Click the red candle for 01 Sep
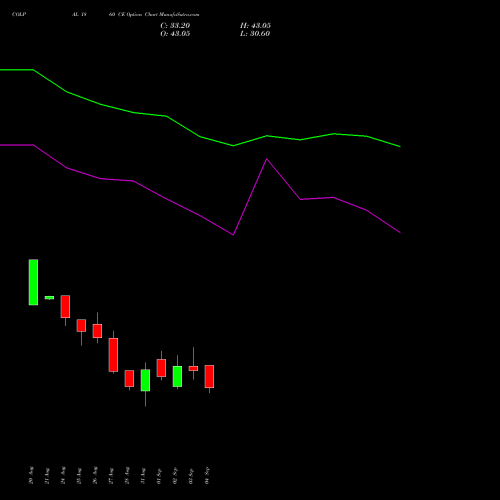 161,368
